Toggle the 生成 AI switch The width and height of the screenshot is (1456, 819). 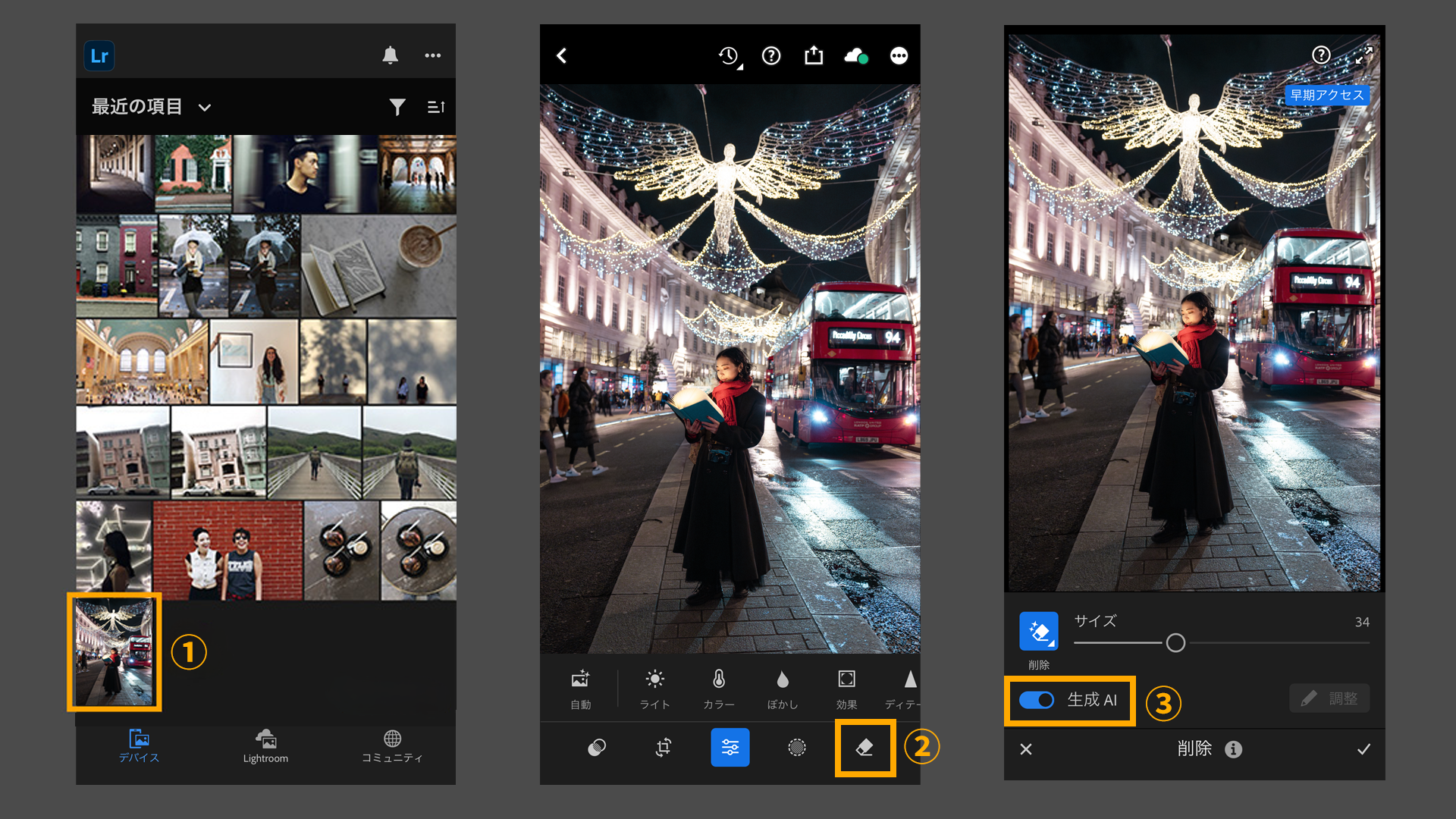point(1037,700)
